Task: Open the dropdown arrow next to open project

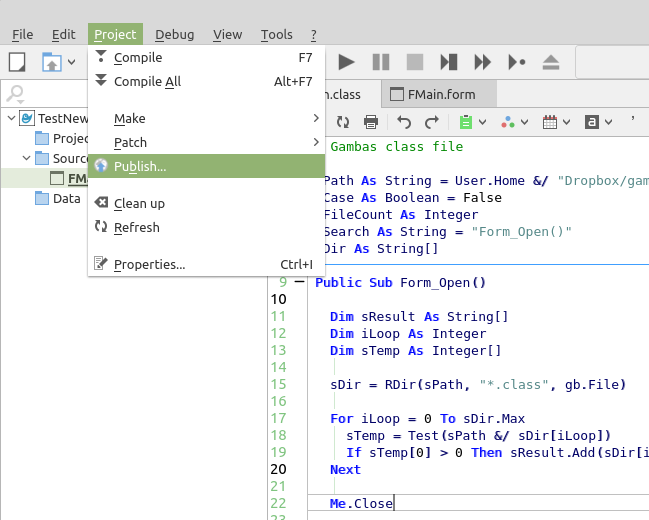Action: coord(72,63)
